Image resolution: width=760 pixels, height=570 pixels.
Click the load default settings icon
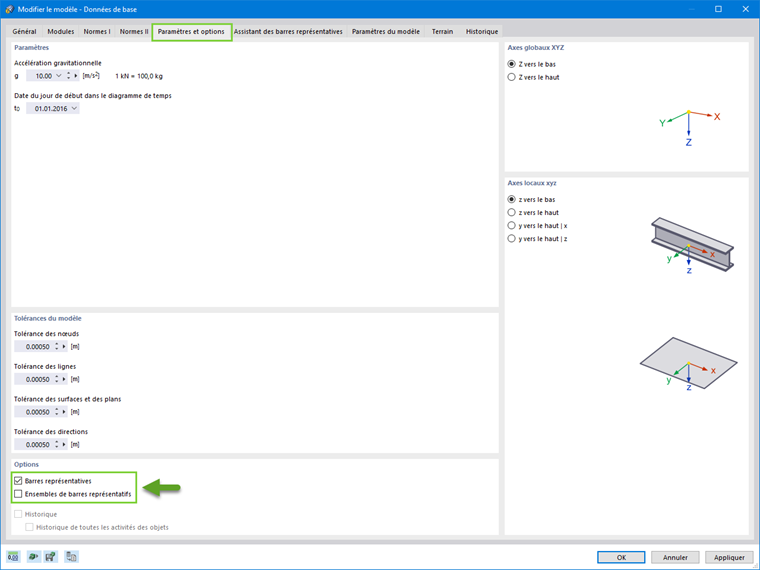click(32, 556)
